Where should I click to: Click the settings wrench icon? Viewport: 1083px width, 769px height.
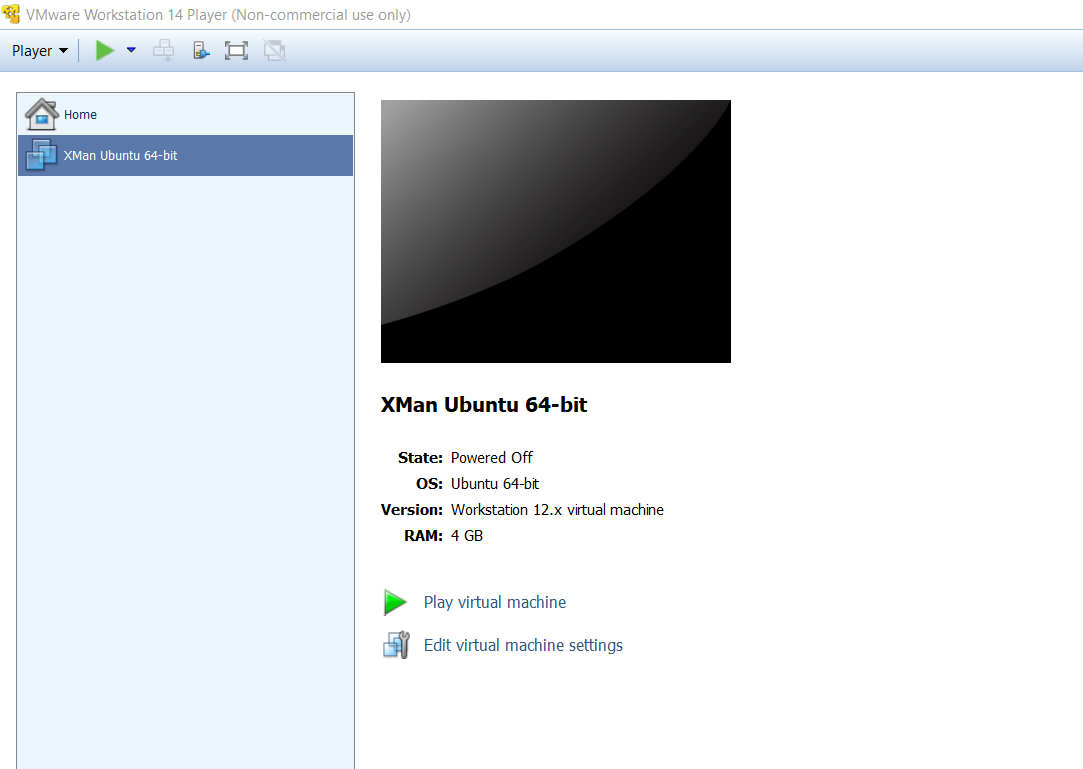[x=396, y=645]
